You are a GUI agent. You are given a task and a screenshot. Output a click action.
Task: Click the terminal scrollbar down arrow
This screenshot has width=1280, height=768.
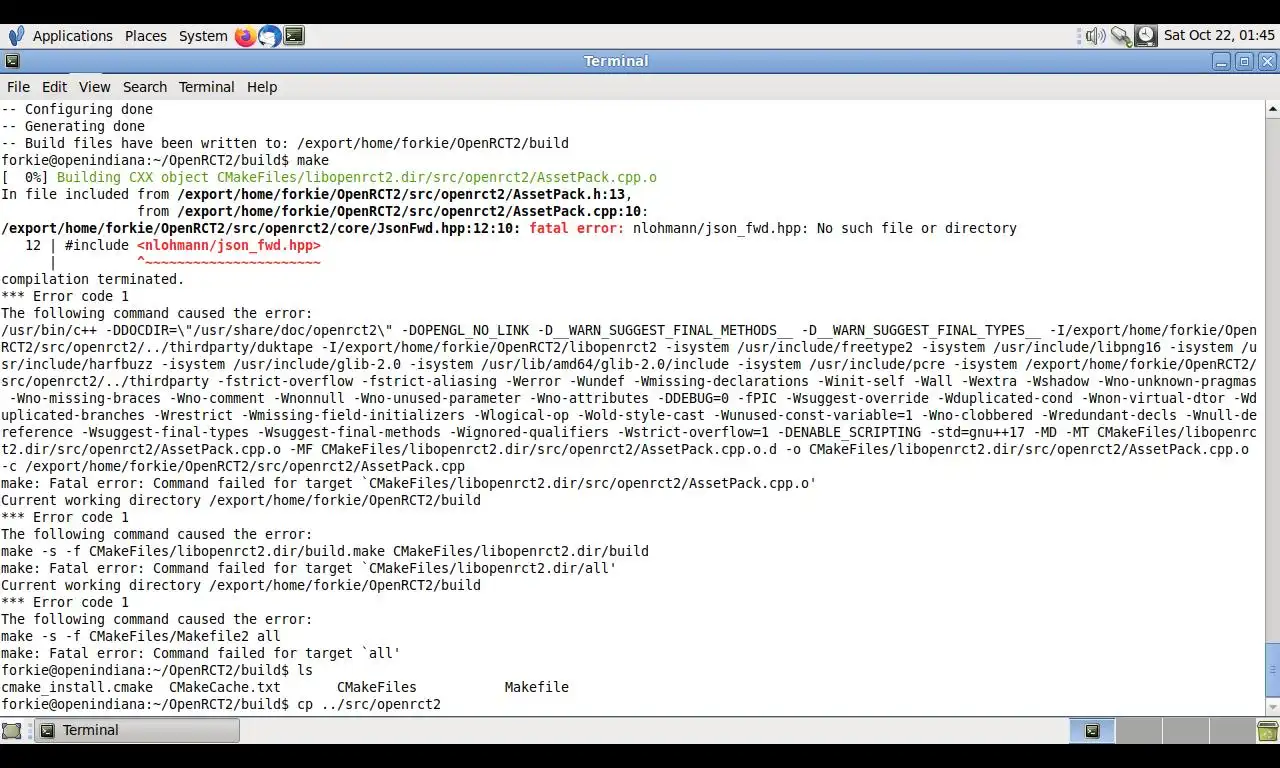(x=1273, y=707)
